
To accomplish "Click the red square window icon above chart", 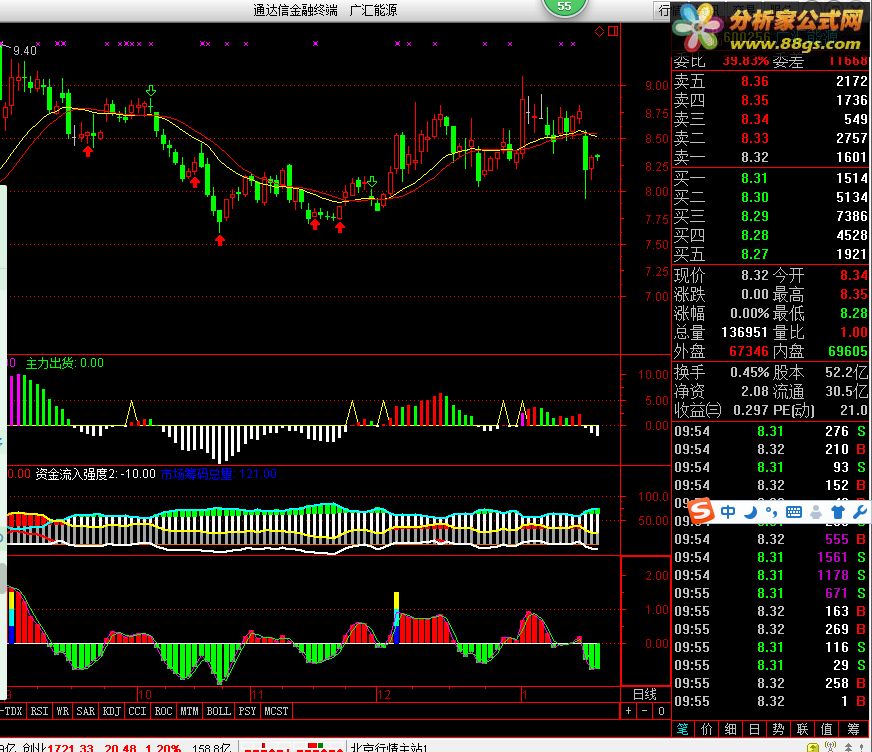I will click(x=613, y=31).
